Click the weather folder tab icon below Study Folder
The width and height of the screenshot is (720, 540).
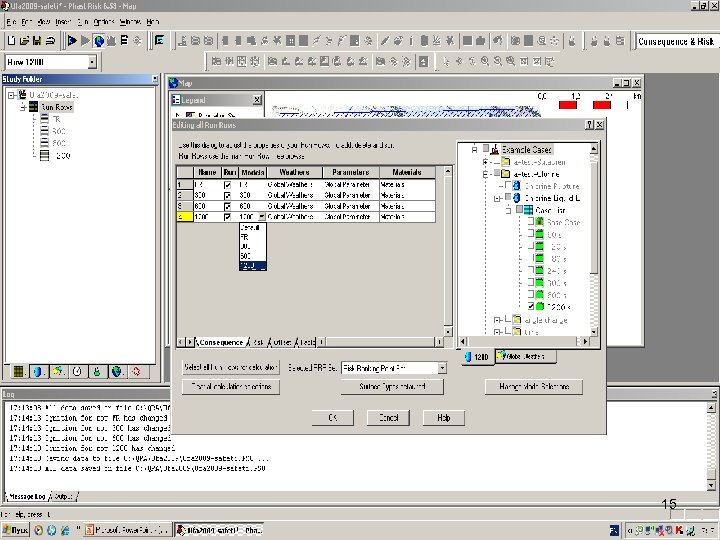(x=57, y=371)
